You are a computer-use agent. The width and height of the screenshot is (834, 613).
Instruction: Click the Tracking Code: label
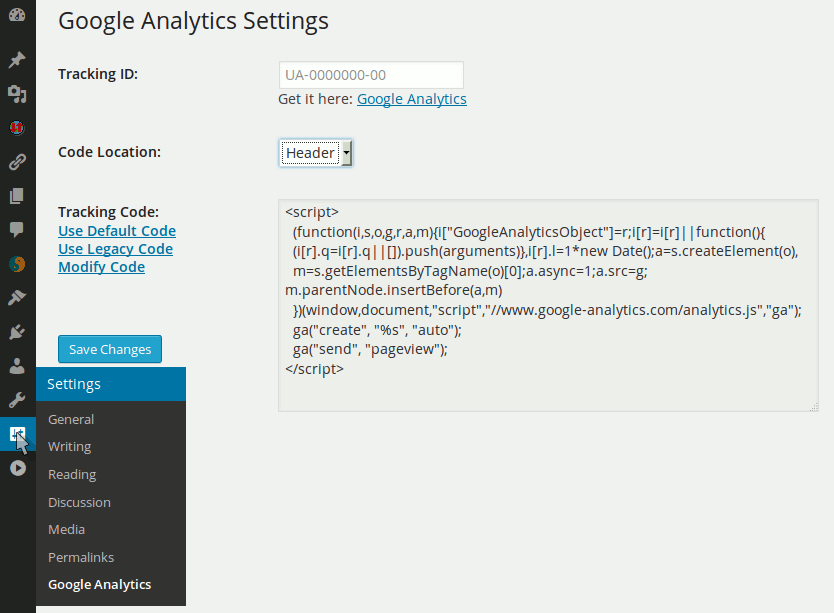[x=109, y=212]
